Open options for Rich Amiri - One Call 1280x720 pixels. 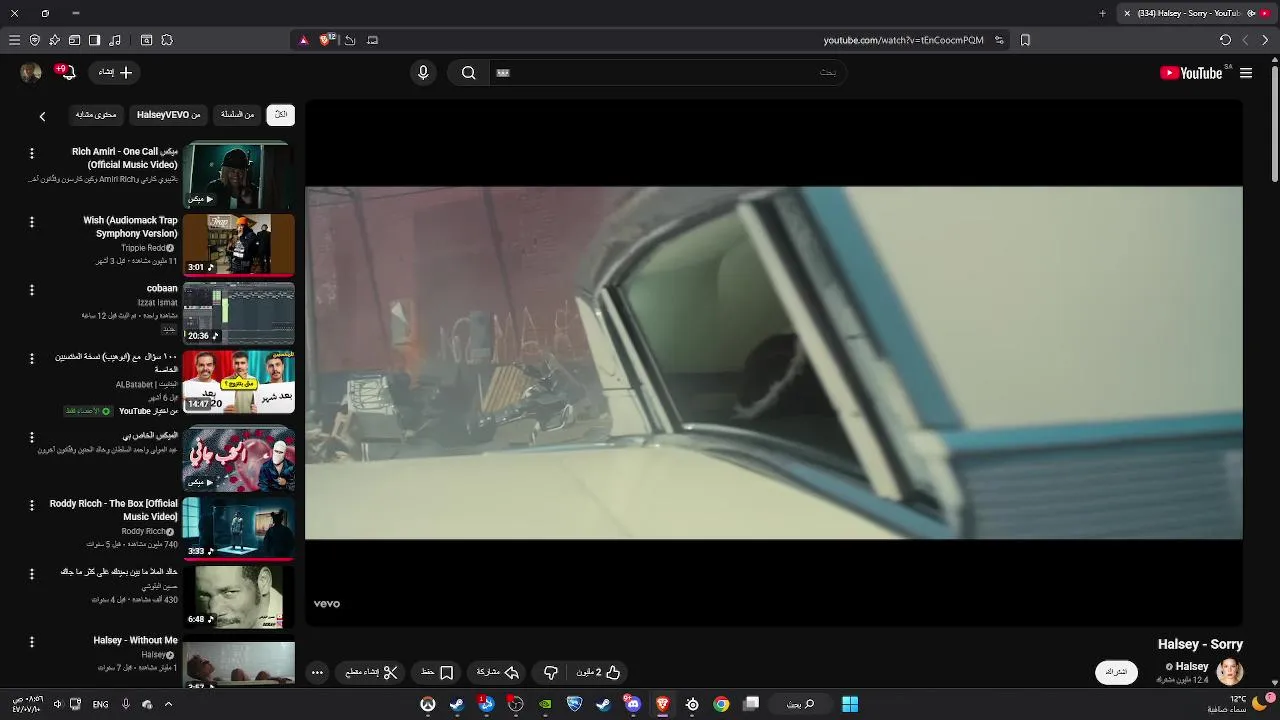click(x=32, y=154)
